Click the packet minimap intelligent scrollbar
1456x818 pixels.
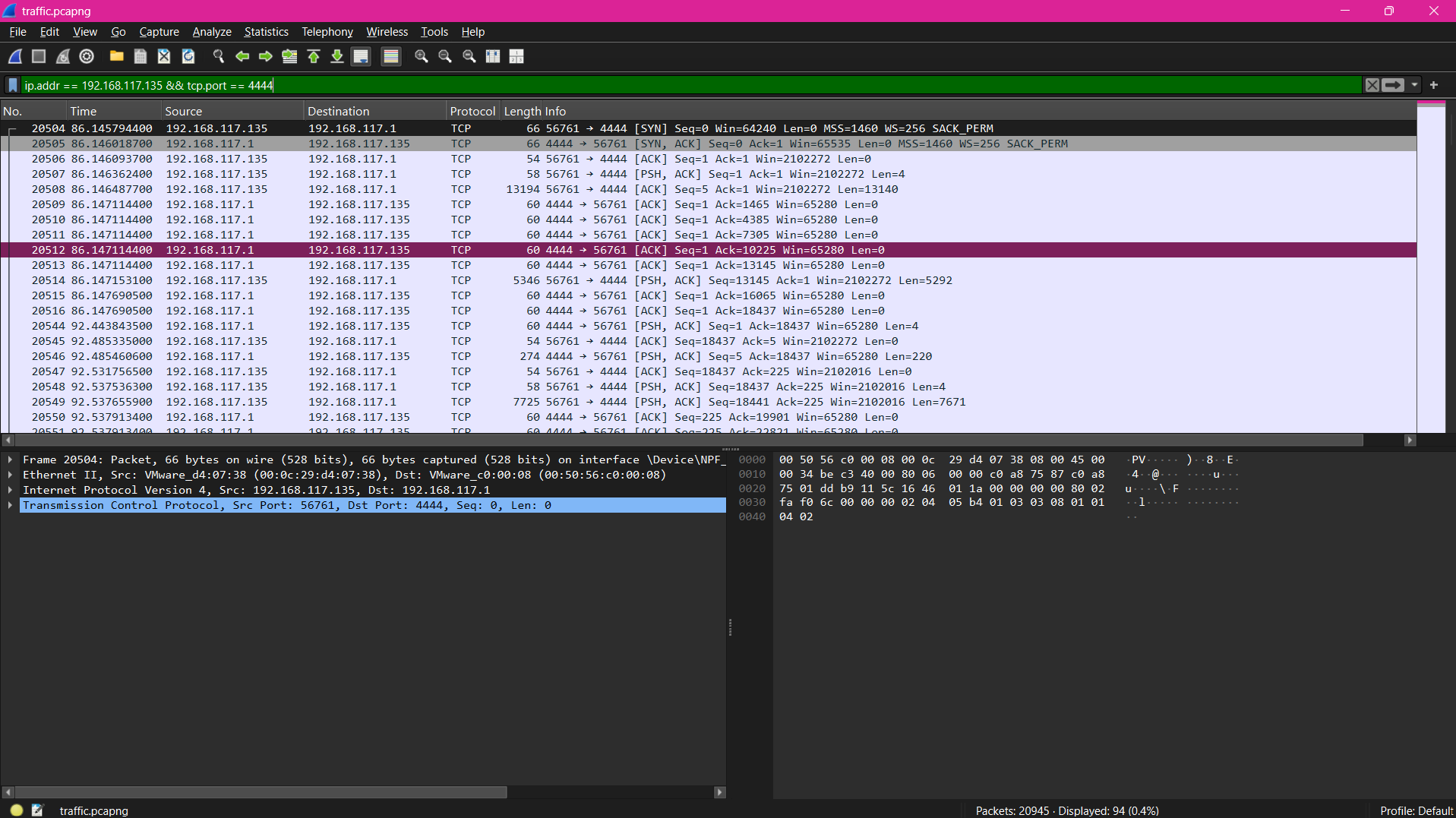(x=1431, y=267)
